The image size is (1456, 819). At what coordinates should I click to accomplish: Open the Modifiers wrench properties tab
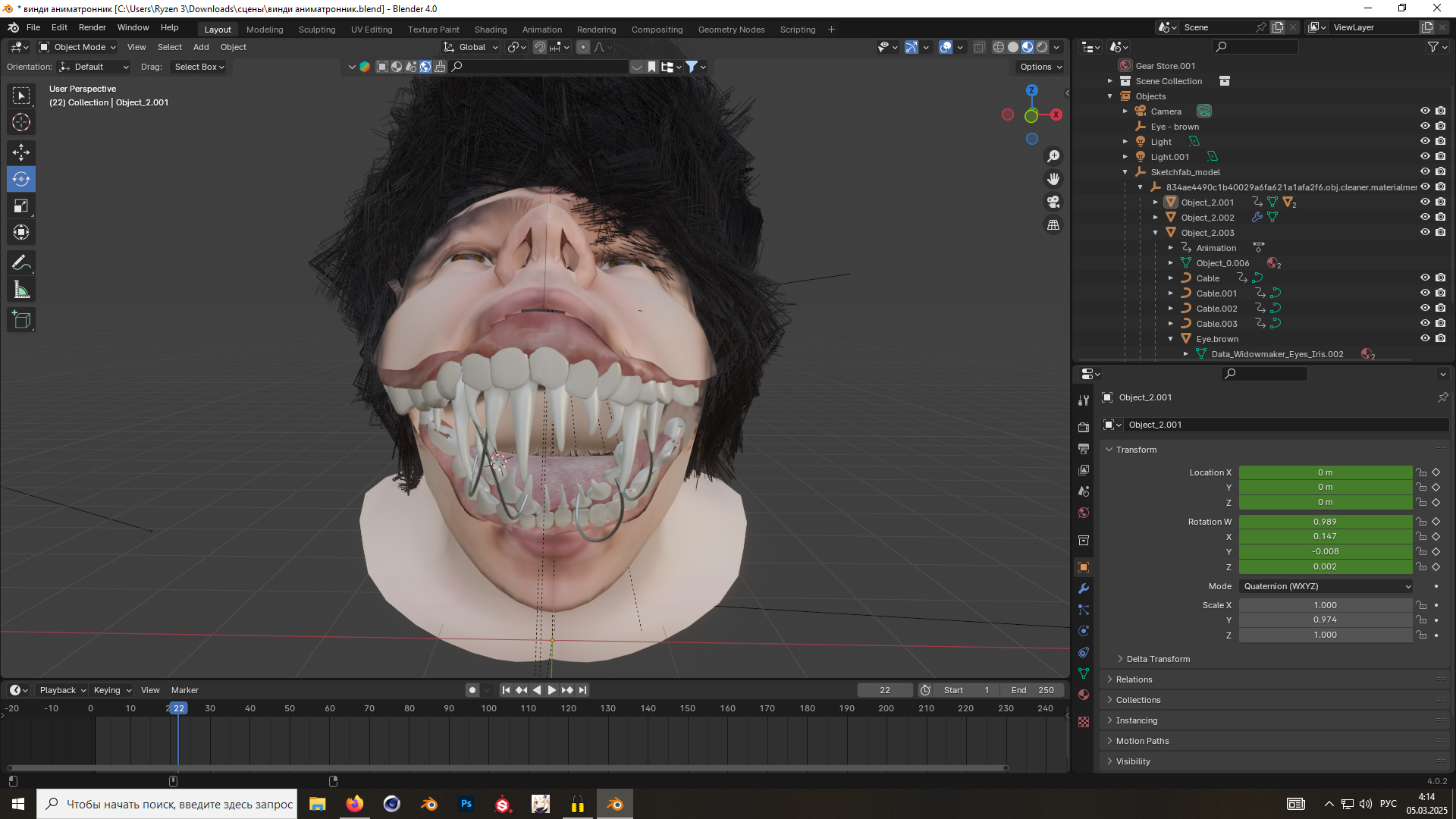(x=1084, y=588)
